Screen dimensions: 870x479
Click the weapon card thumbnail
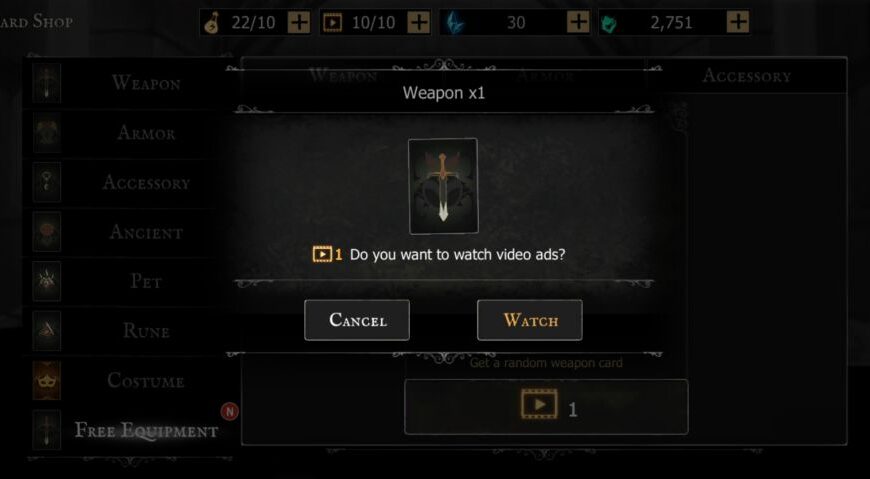(443, 186)
